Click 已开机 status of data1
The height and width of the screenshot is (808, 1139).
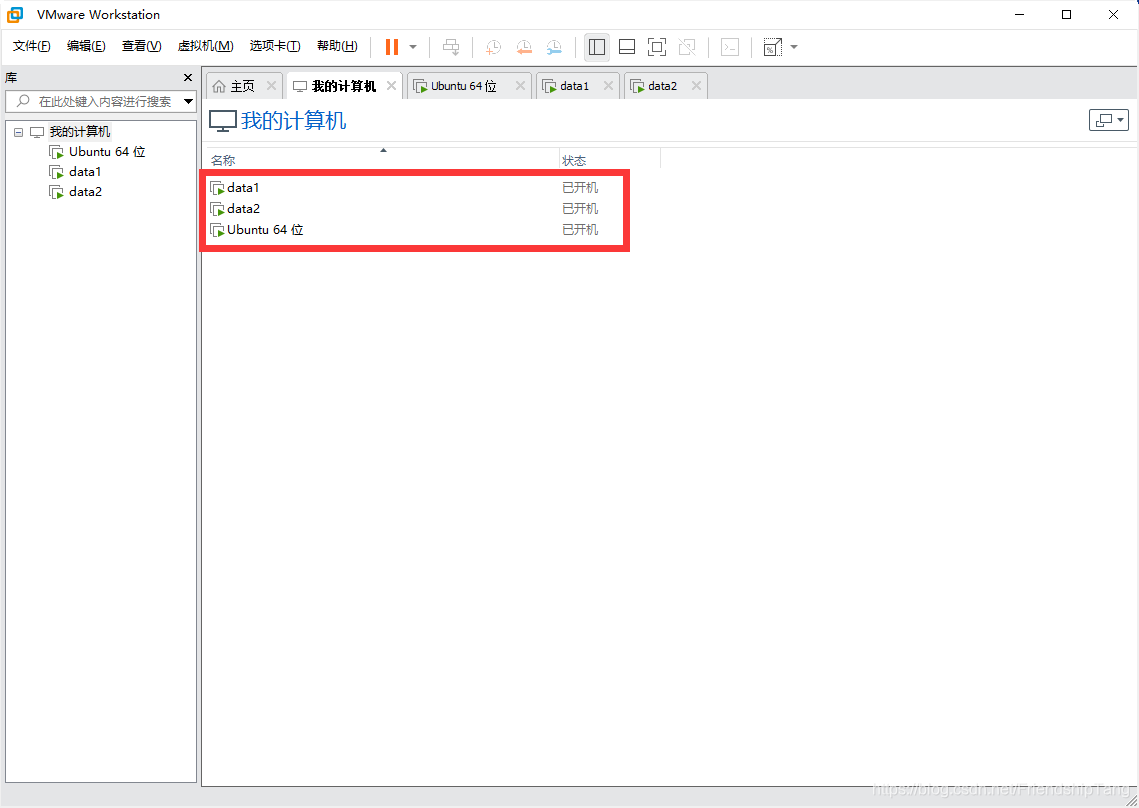[580, 187]
